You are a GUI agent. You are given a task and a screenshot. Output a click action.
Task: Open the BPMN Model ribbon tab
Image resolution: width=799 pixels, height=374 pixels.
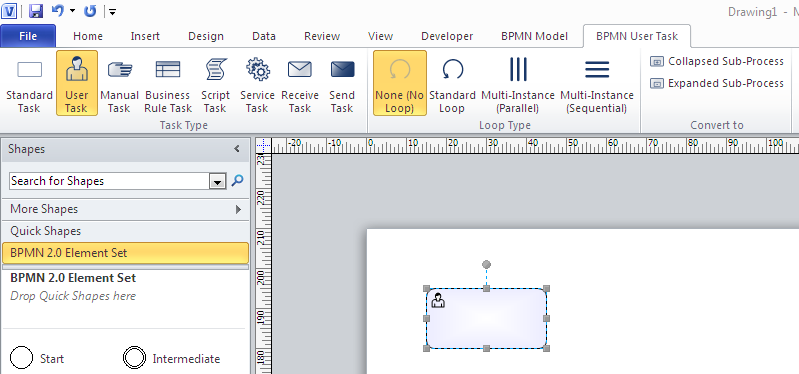[x=534, y=36]
